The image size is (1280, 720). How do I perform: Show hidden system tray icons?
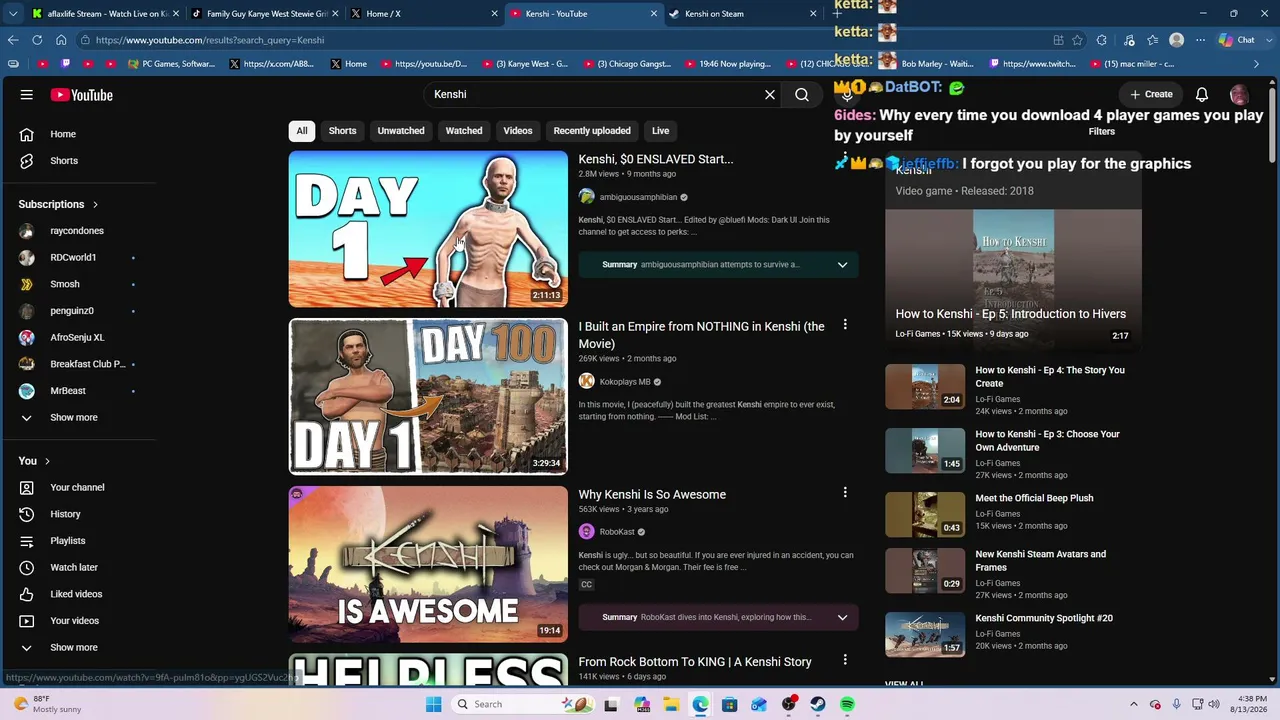click(1136, 704)
